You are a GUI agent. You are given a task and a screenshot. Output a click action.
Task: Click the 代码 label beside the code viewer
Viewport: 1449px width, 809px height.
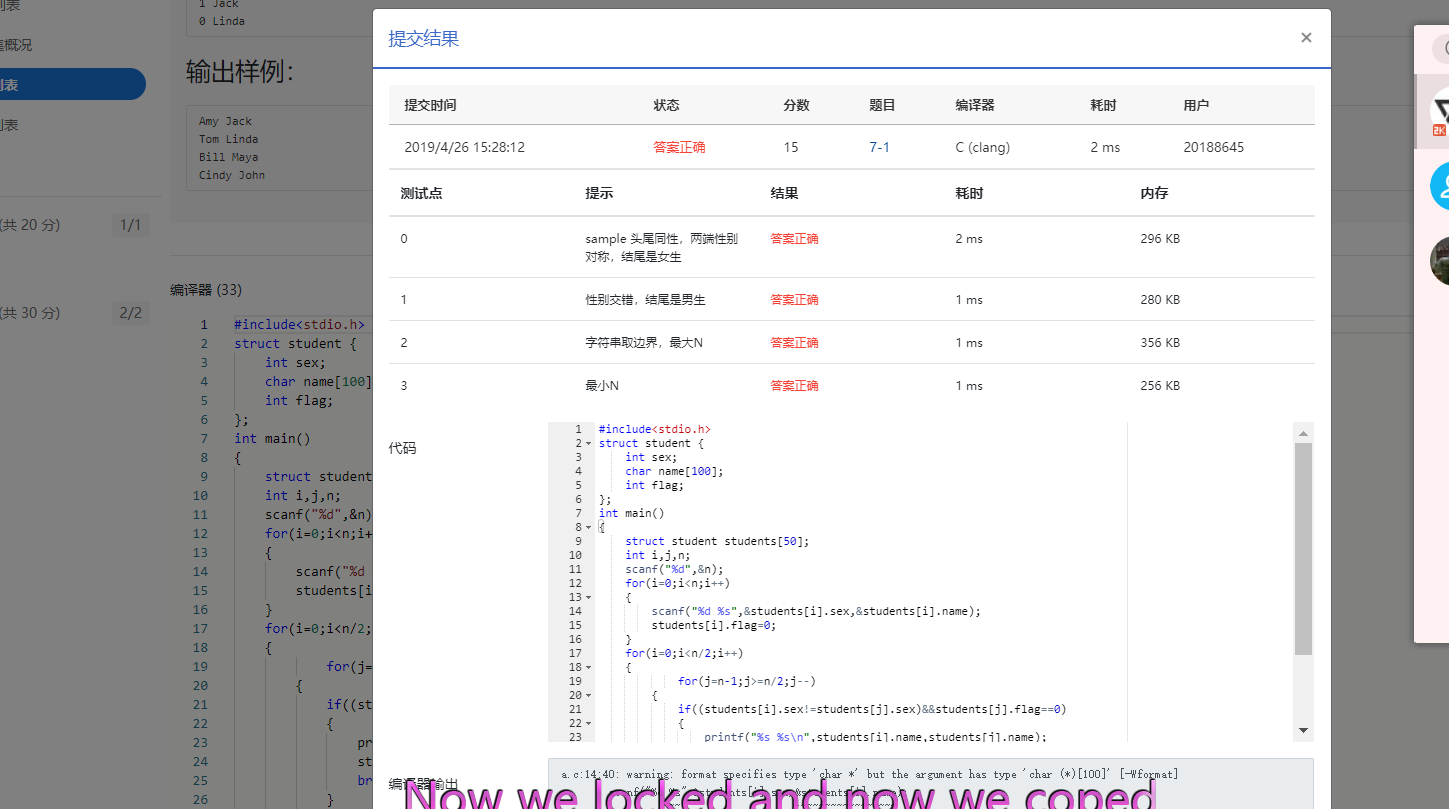[402, 448]
